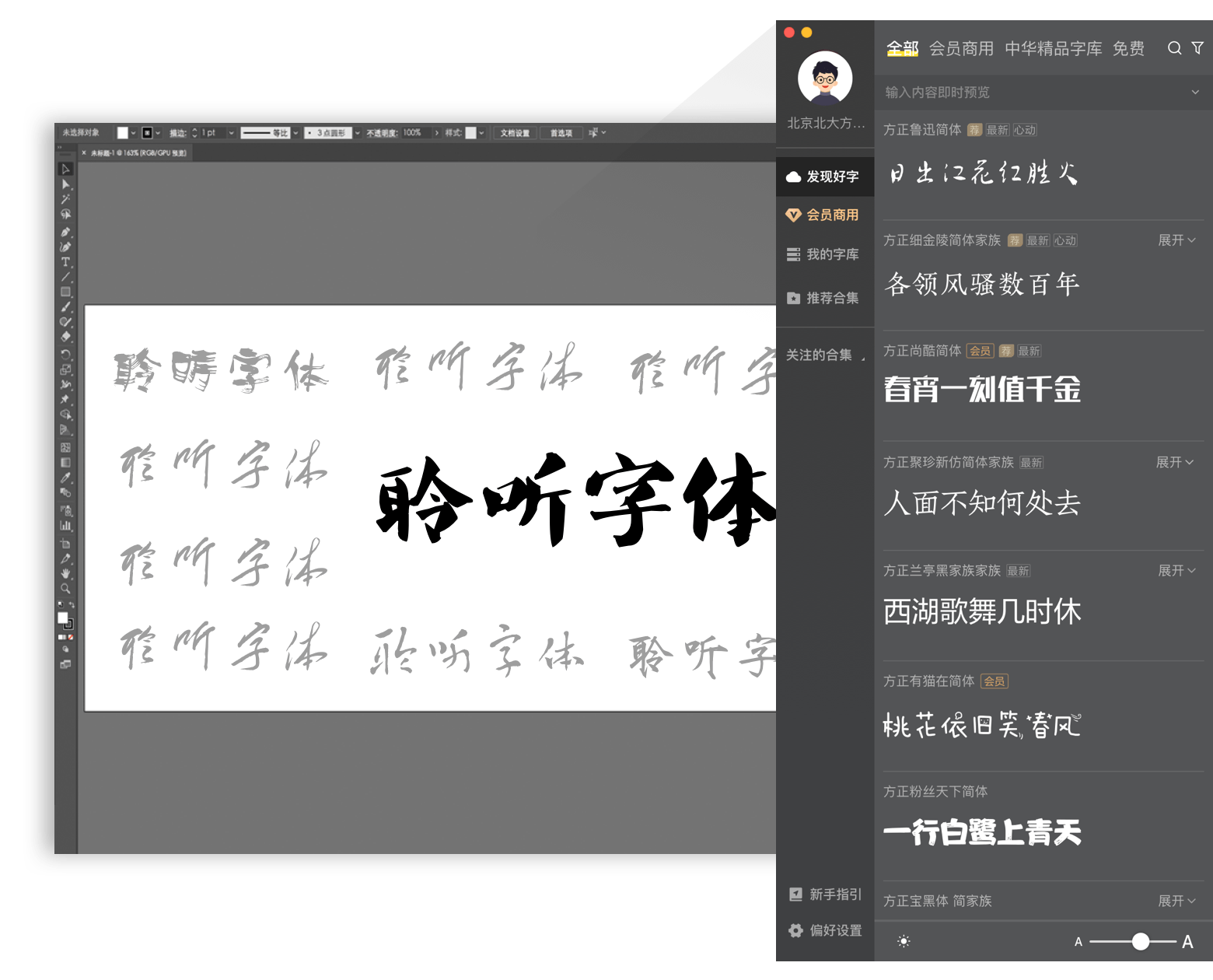
Task: Expand the 方正细金陵简体家族 font family
Action: (x=1176, y=240)
